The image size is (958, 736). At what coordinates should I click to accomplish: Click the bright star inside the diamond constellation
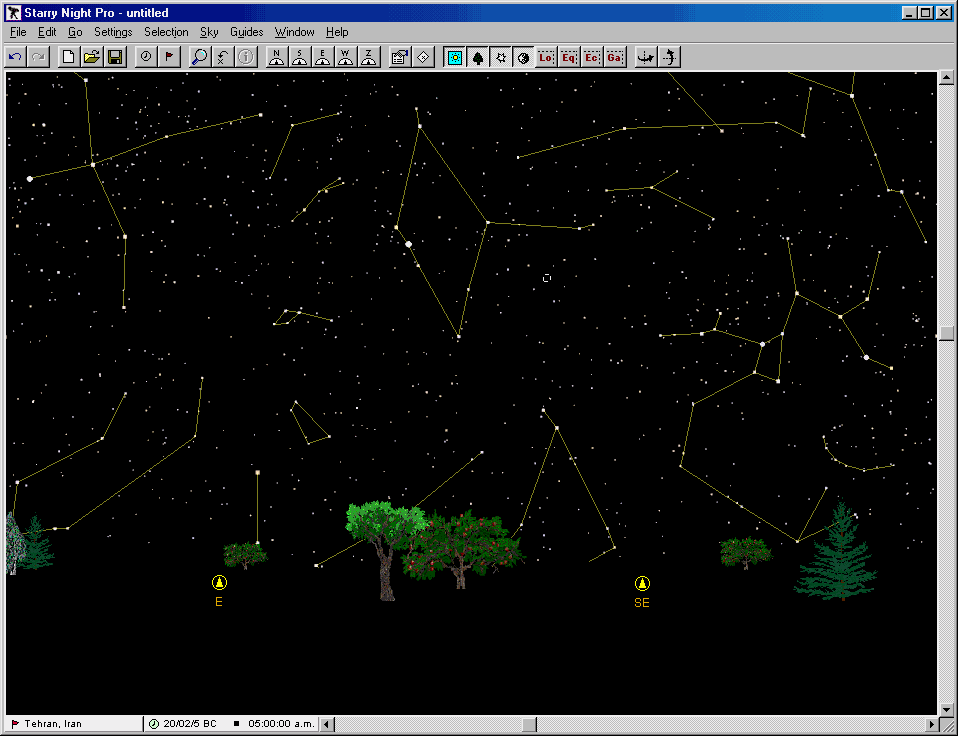(x=409, y=244)
